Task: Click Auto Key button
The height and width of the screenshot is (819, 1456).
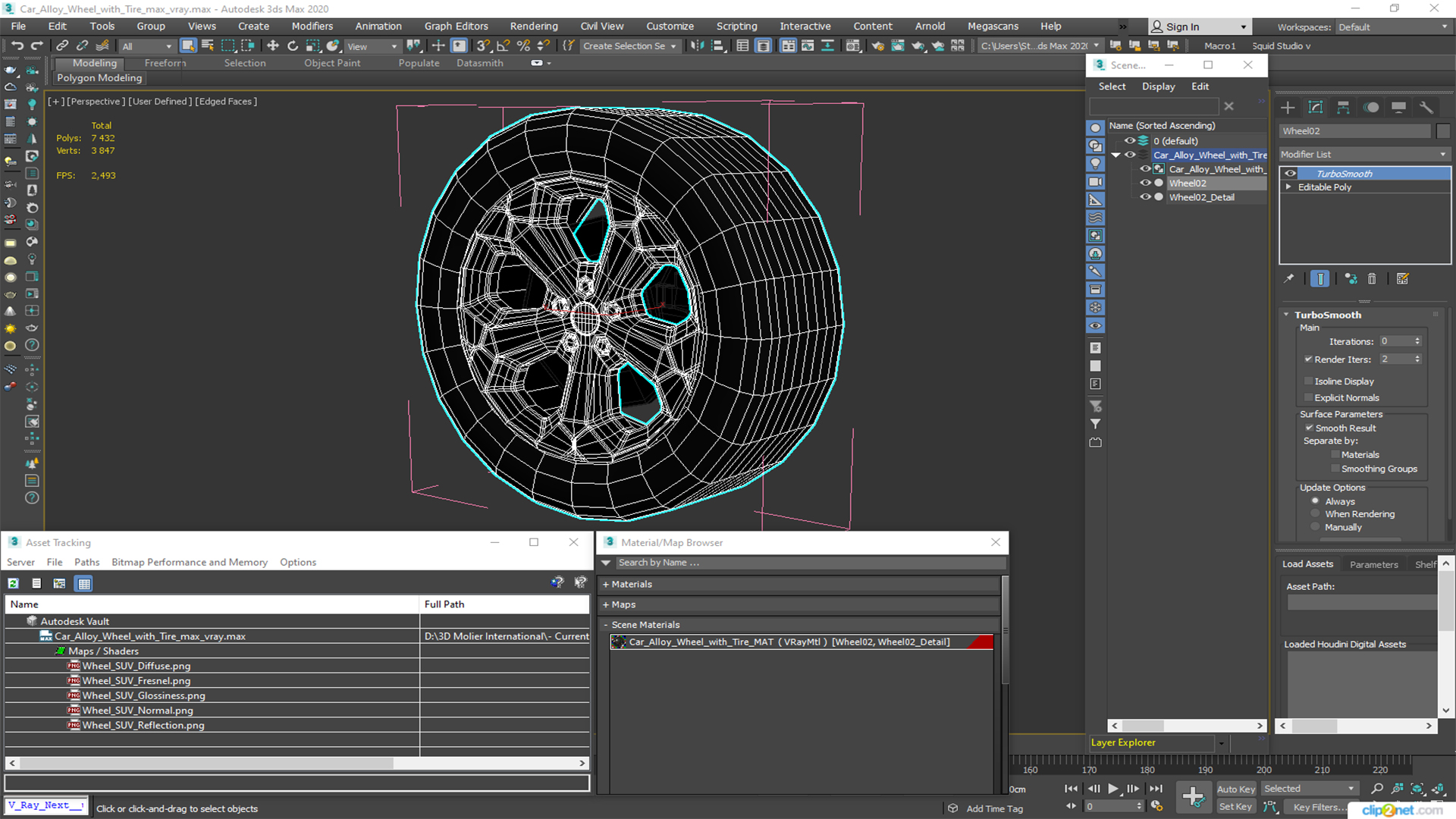Action: click(1235, 789)
